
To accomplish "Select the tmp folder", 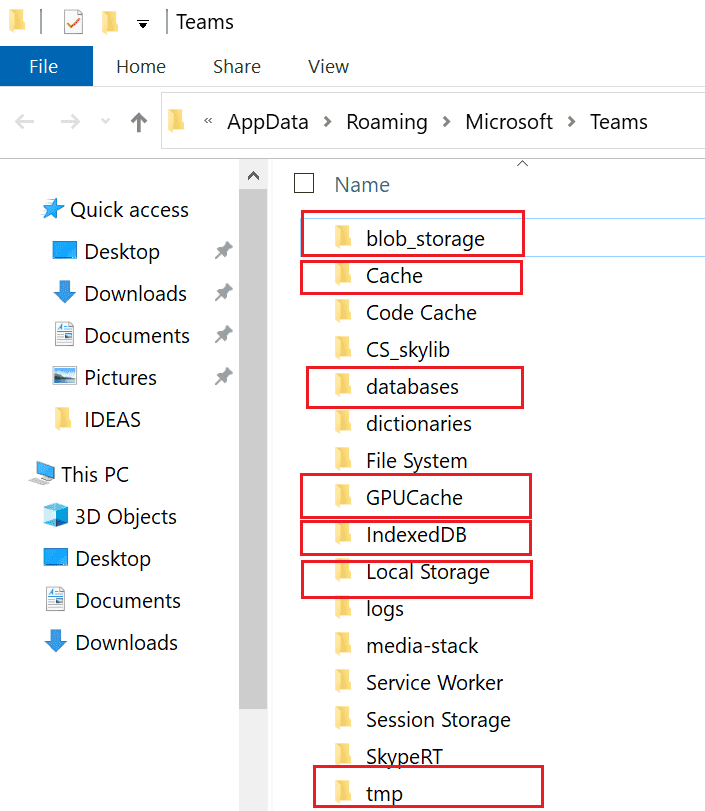I will (x=384, y=794).
